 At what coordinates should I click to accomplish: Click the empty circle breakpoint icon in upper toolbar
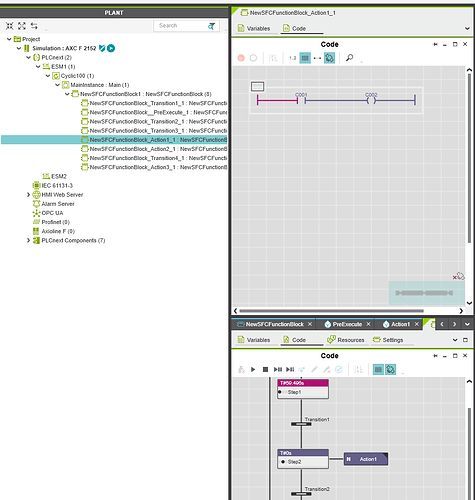253,58
